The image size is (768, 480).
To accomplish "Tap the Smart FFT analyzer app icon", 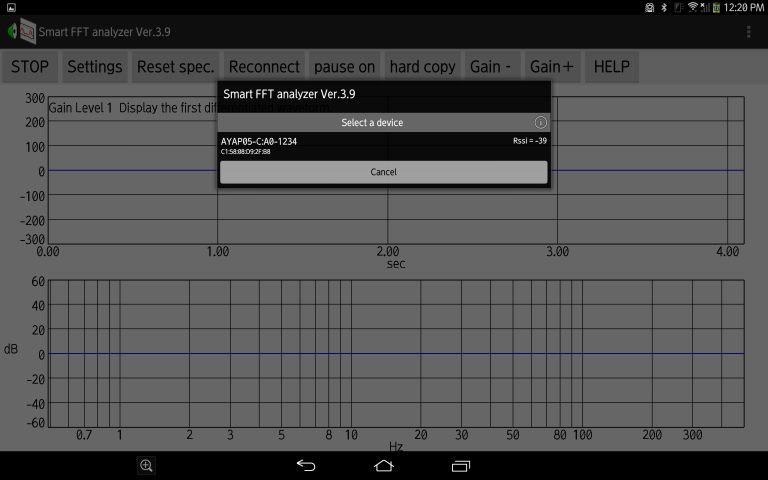I will 20,31.
